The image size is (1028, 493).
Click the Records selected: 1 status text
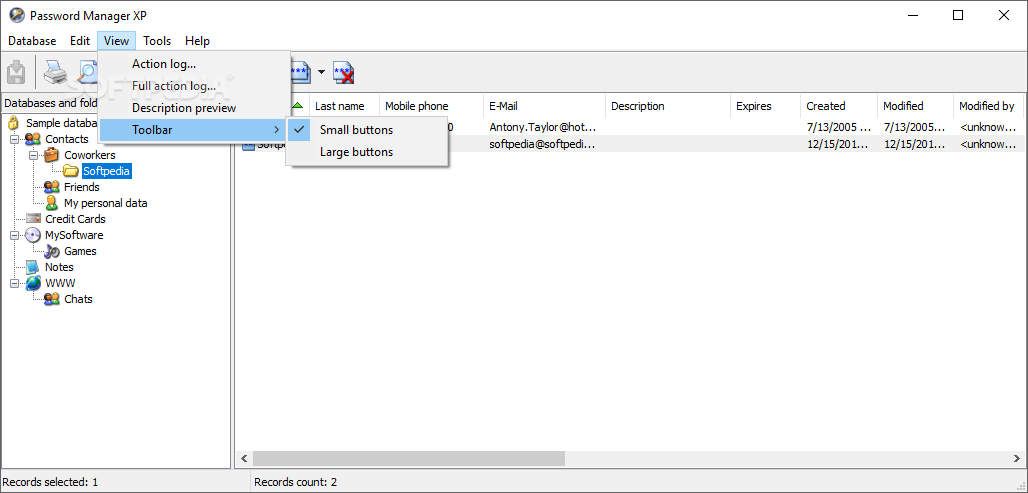tap(50, 482)
